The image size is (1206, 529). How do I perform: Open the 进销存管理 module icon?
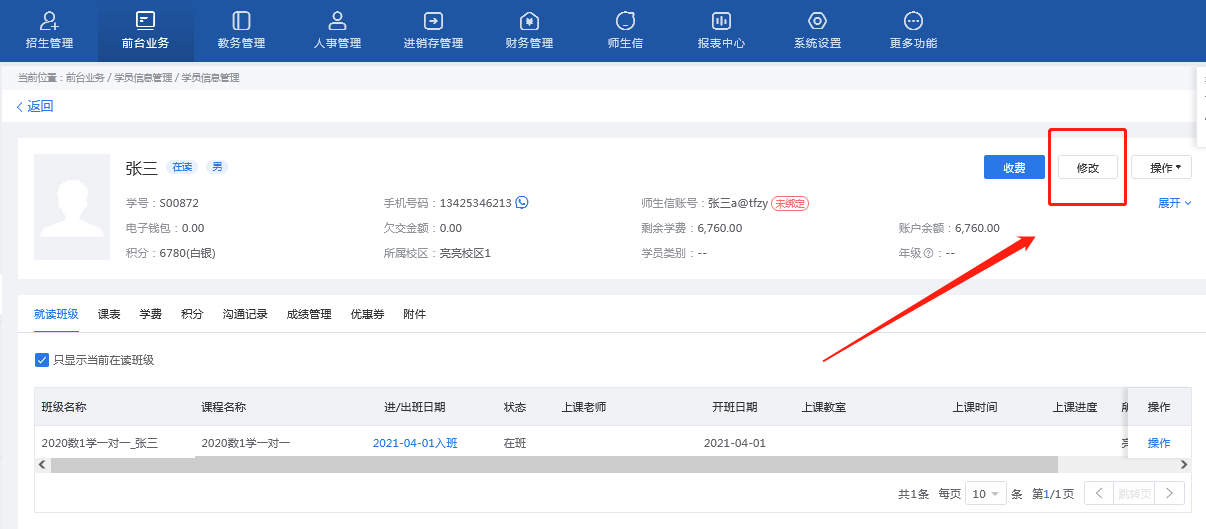[x=433, y=20]
